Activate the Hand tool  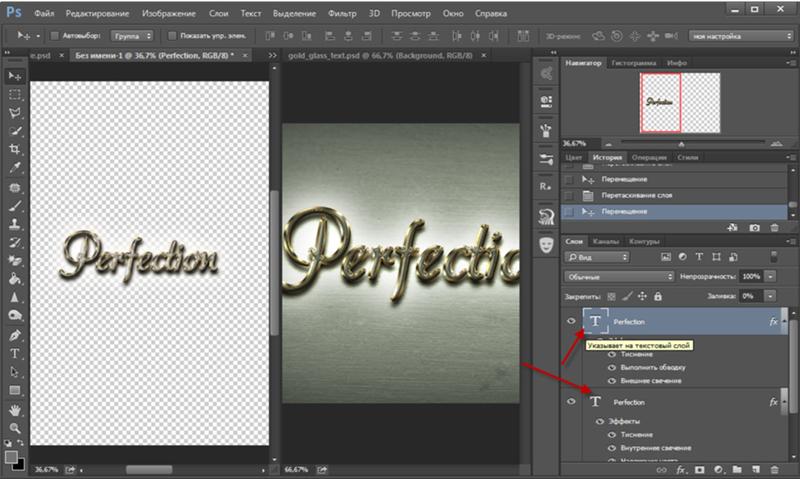click(15, 409)
